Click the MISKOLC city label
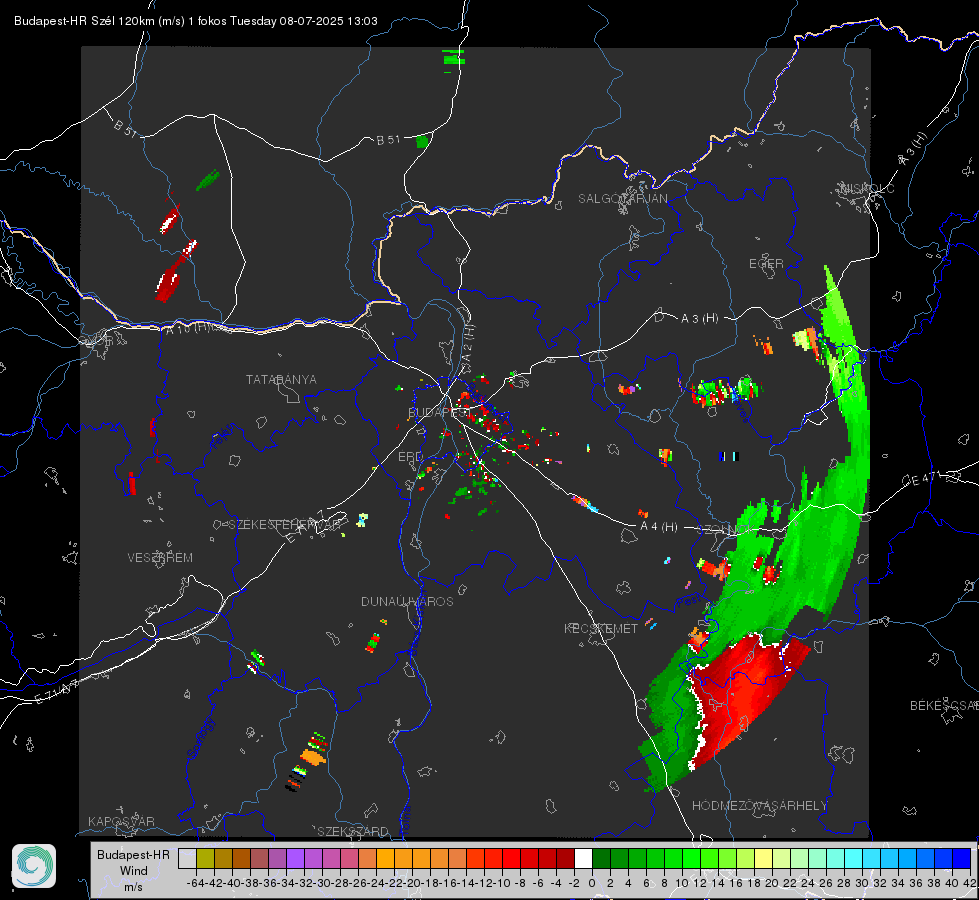 tap(867, 188)
